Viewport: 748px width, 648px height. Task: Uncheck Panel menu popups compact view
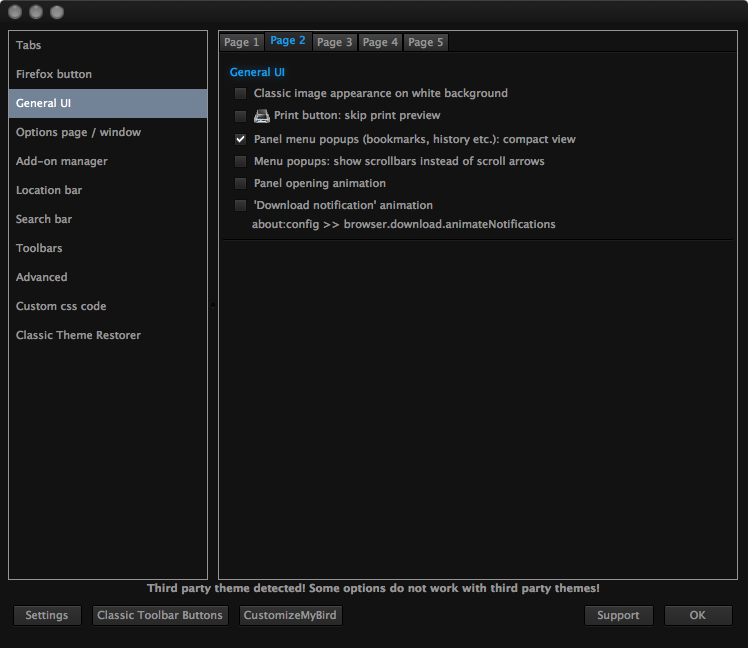tap(240, 139)
